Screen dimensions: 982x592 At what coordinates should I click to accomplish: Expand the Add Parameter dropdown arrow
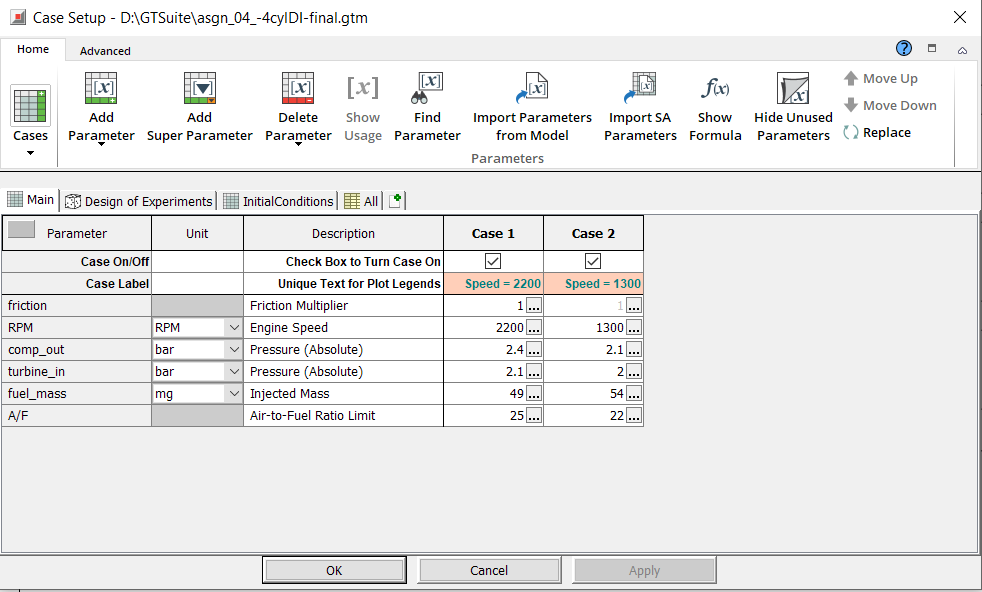click(x=101, y=145)
